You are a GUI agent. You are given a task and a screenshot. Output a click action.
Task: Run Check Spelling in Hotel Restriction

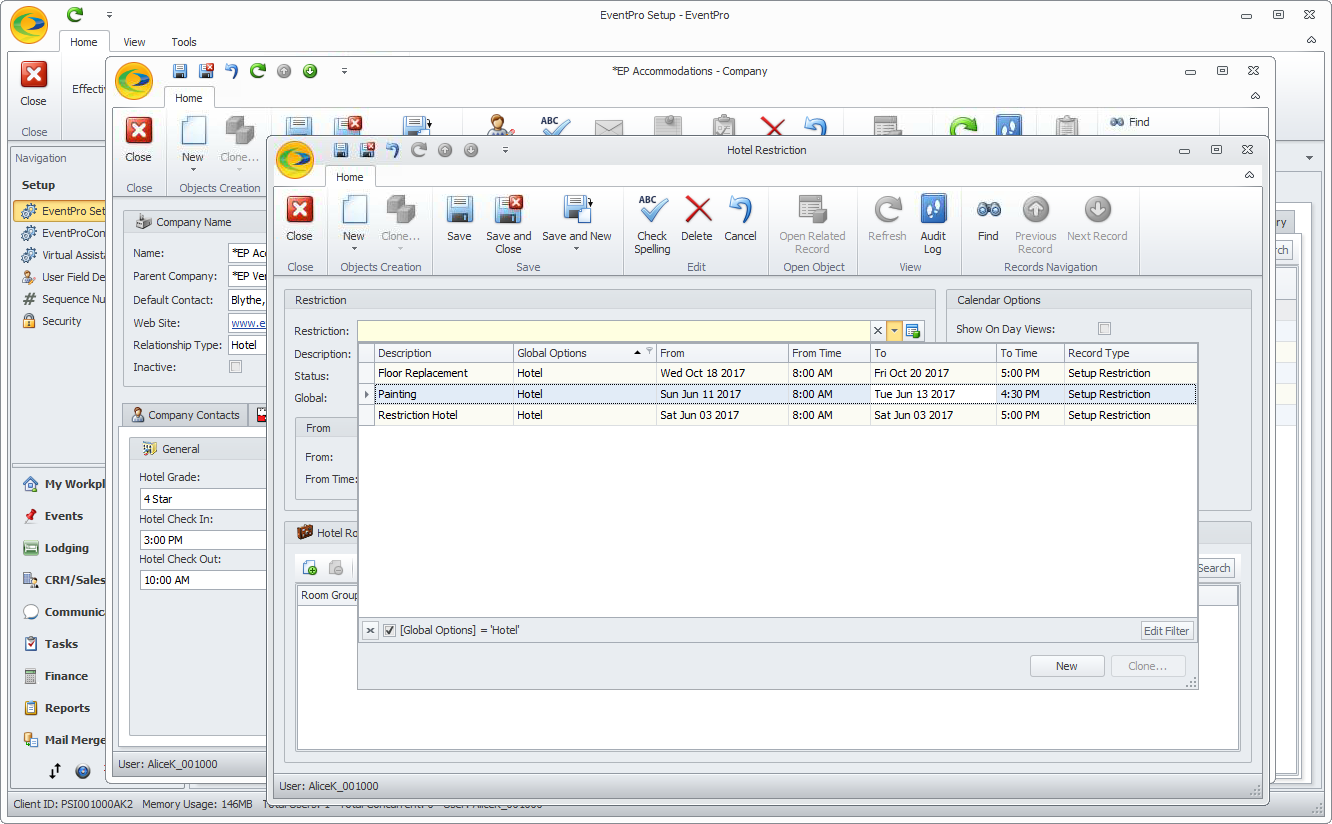[x=652, y=224]
